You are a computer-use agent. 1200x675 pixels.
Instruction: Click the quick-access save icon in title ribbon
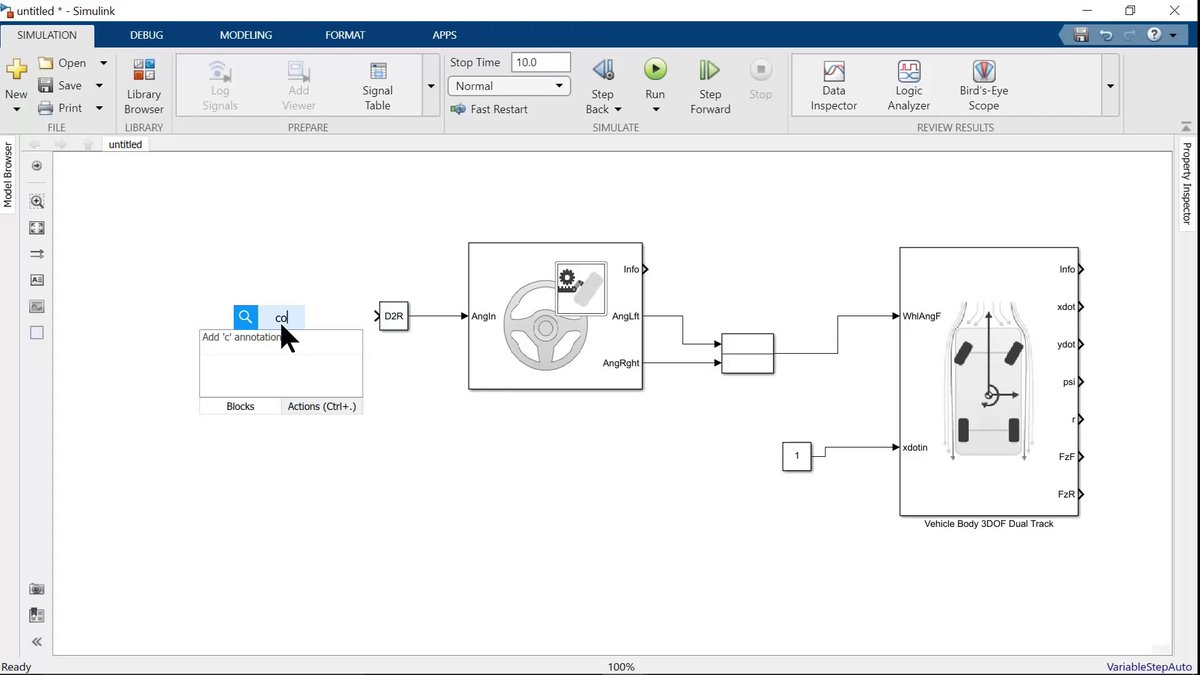click(1081, 35)
